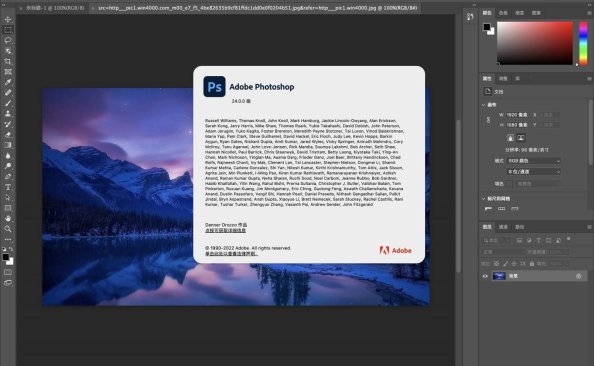Image resolution: width=594 pixels, height=366 pixels.
Task: Click the rainbow hue slider in Color panel
Action: [583, 44]
